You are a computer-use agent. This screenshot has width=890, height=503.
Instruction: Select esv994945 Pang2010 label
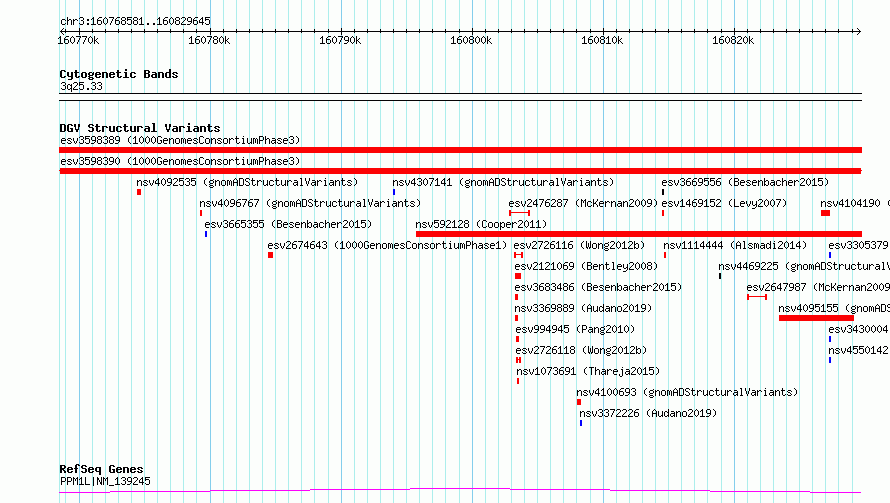point(575,329)
